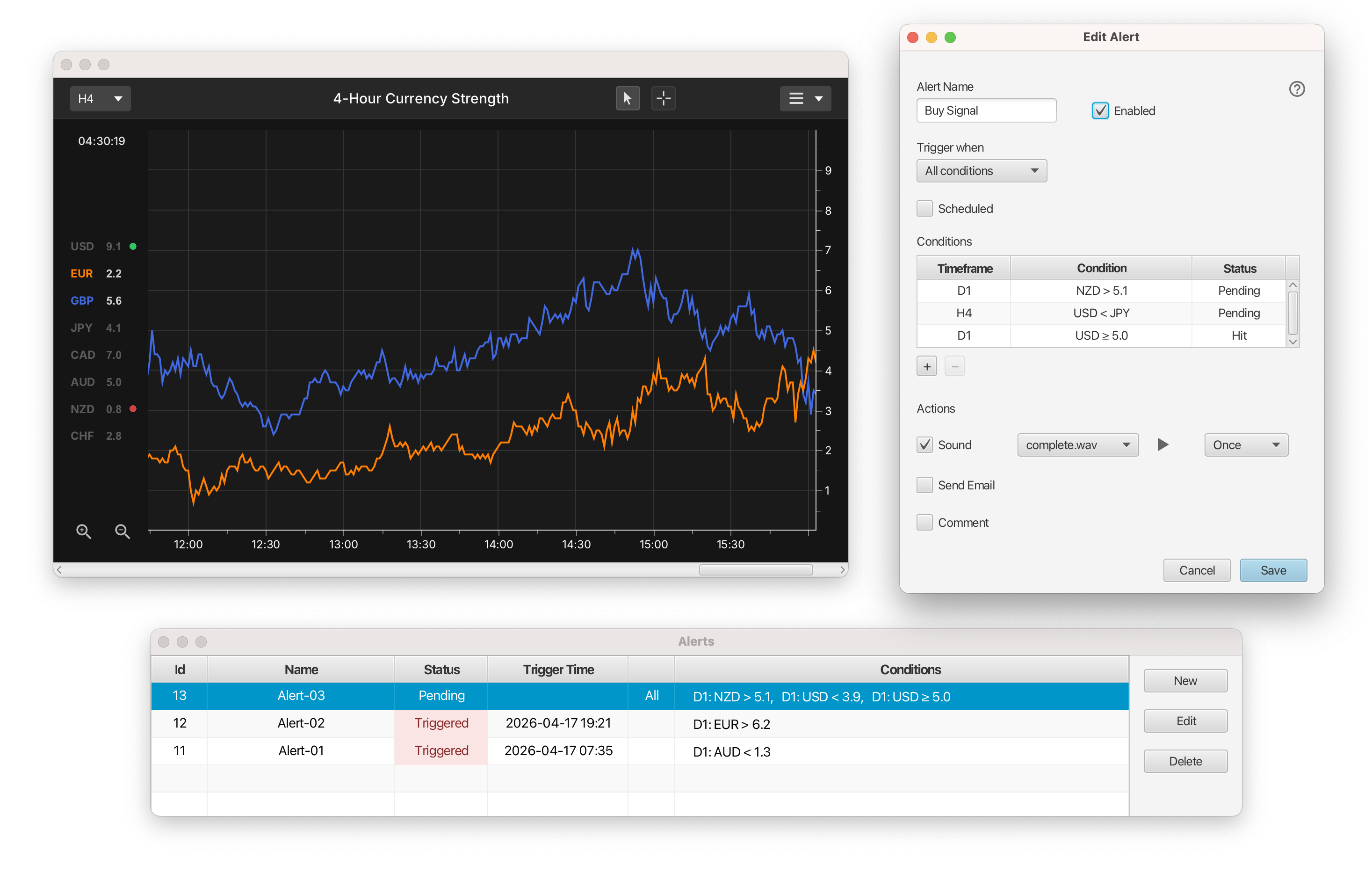Open the Once repeat dropdown
This screenshot has height=874, width=1372.
(1246, 444)
